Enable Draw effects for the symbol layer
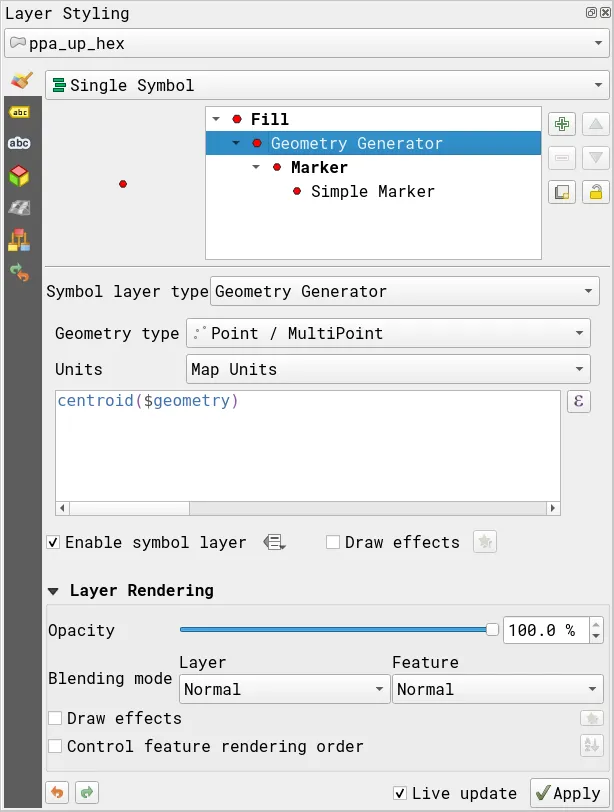 coord(333,543)
